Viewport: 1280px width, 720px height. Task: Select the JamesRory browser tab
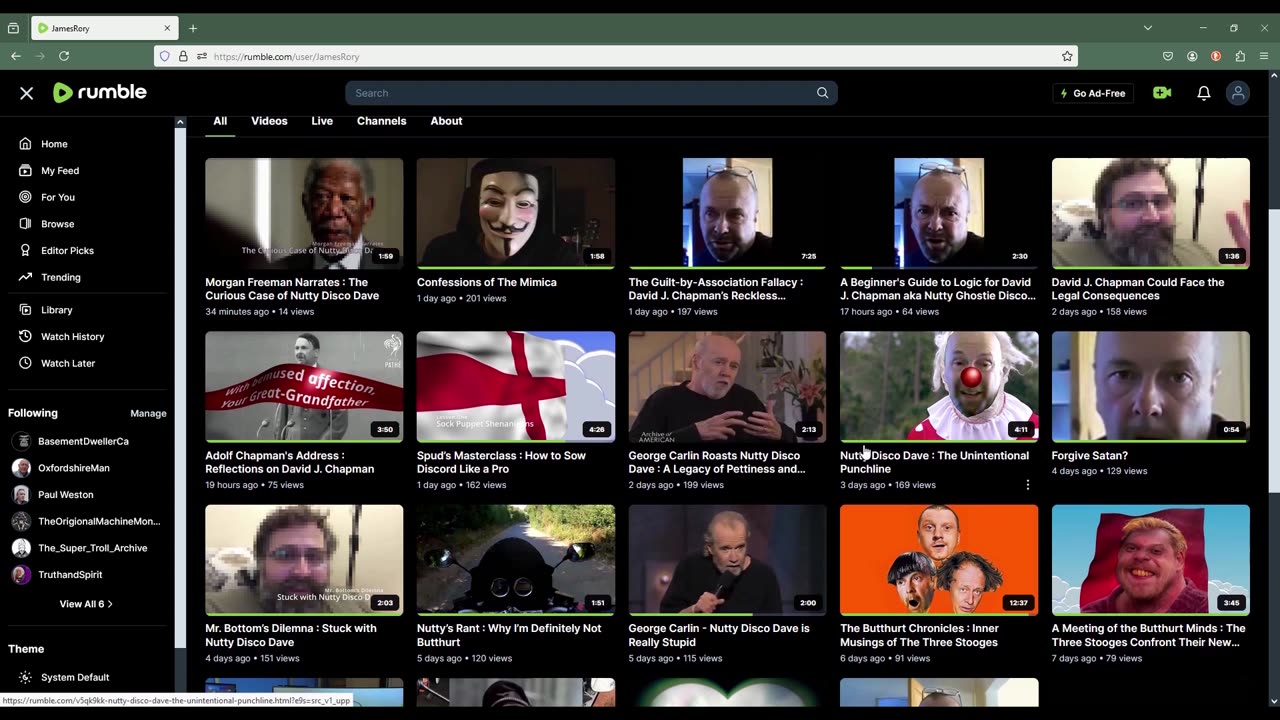[x=105, y=28]
